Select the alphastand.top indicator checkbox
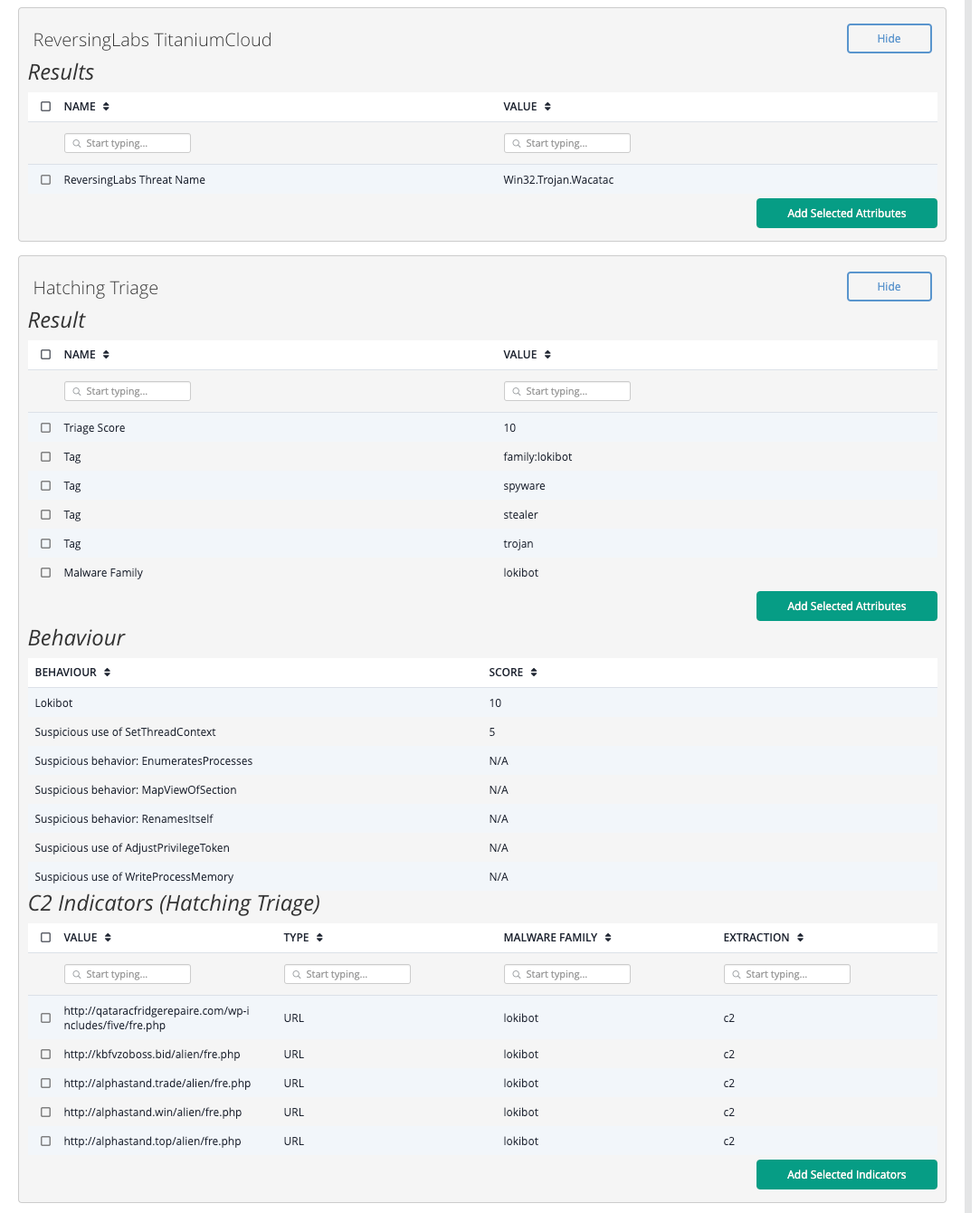Screen dimensions: 980x1213 tap(46, 1141)
